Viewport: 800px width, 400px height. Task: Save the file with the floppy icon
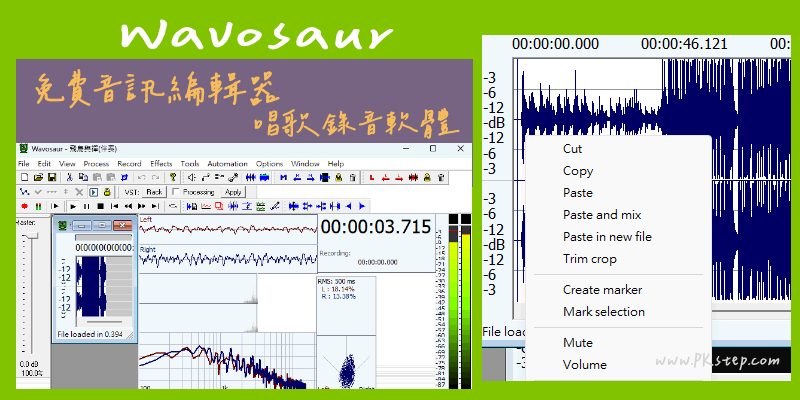52,178
